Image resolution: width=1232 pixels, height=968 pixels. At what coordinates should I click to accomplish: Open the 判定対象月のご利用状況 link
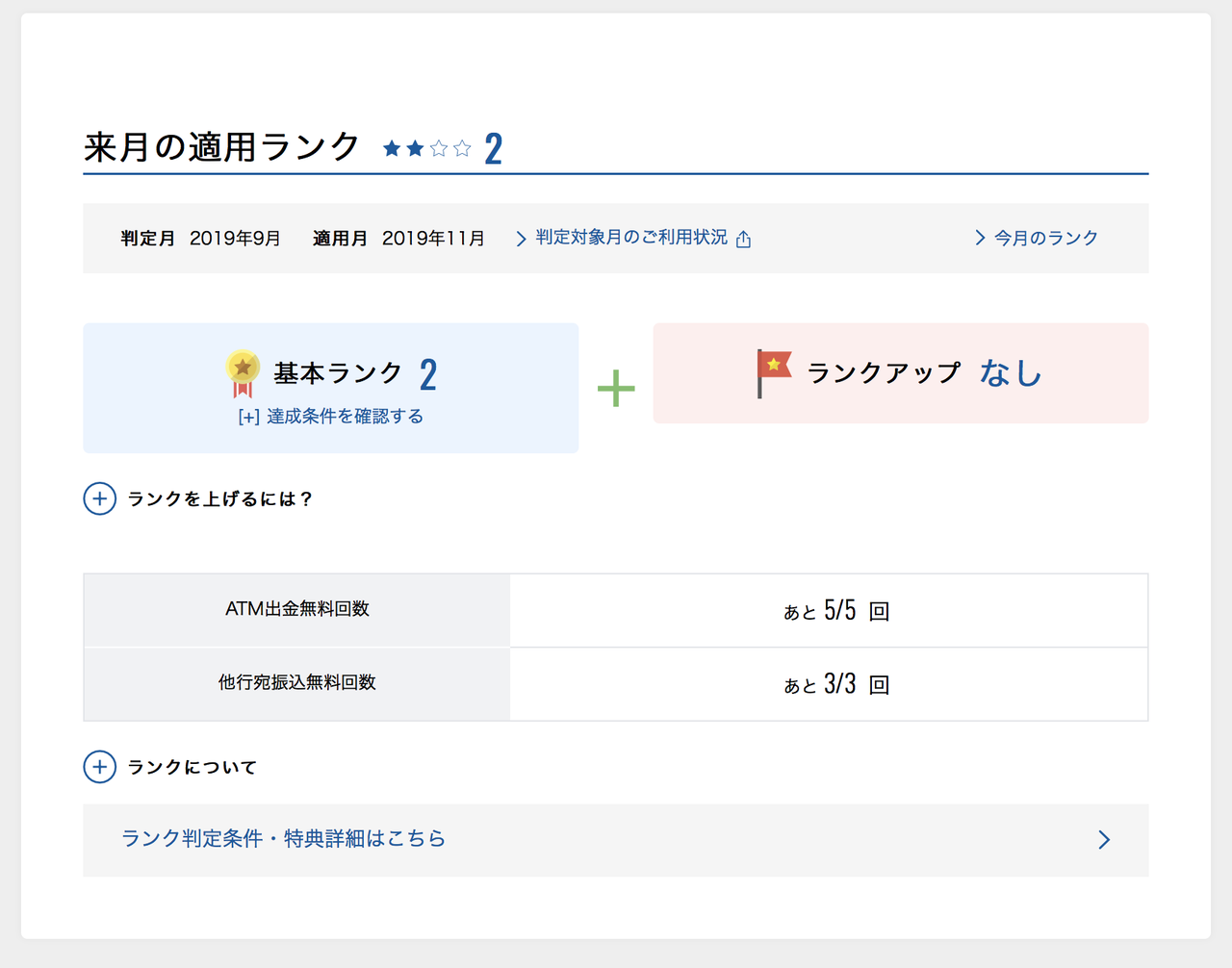(x=631, y=238)
